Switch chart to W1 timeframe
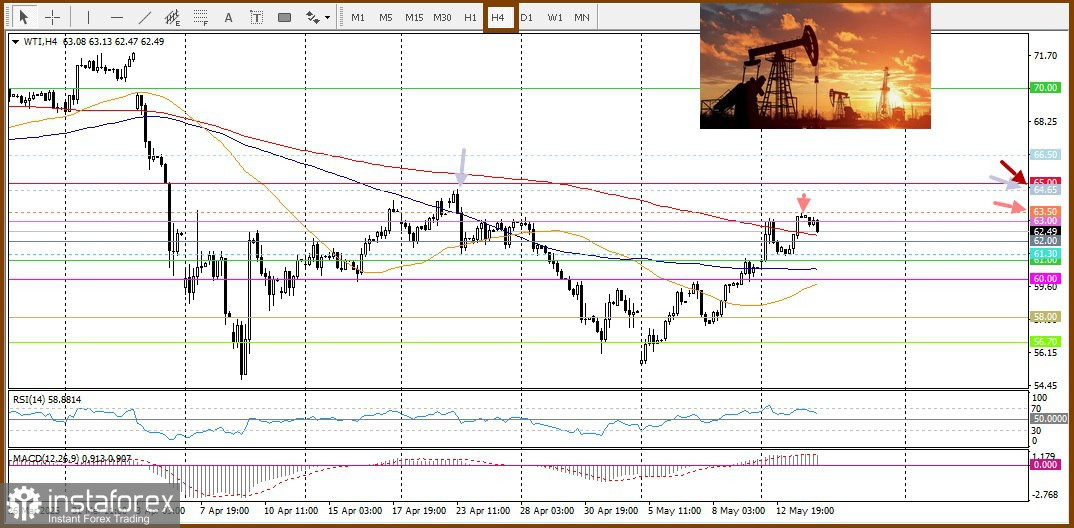This screenshot has width=1074, height=528. point(554,18)
